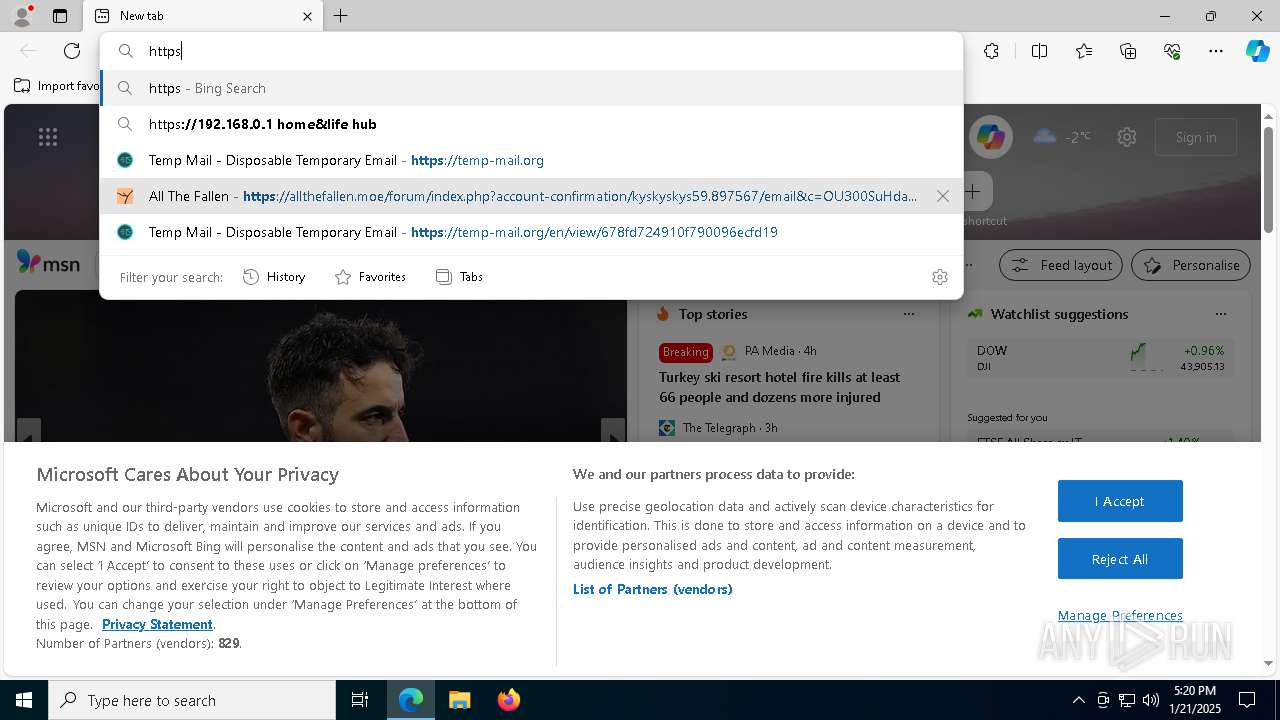Open the tab actions menu
Screen dimensions: 1280x720
[x=60, y=16]
